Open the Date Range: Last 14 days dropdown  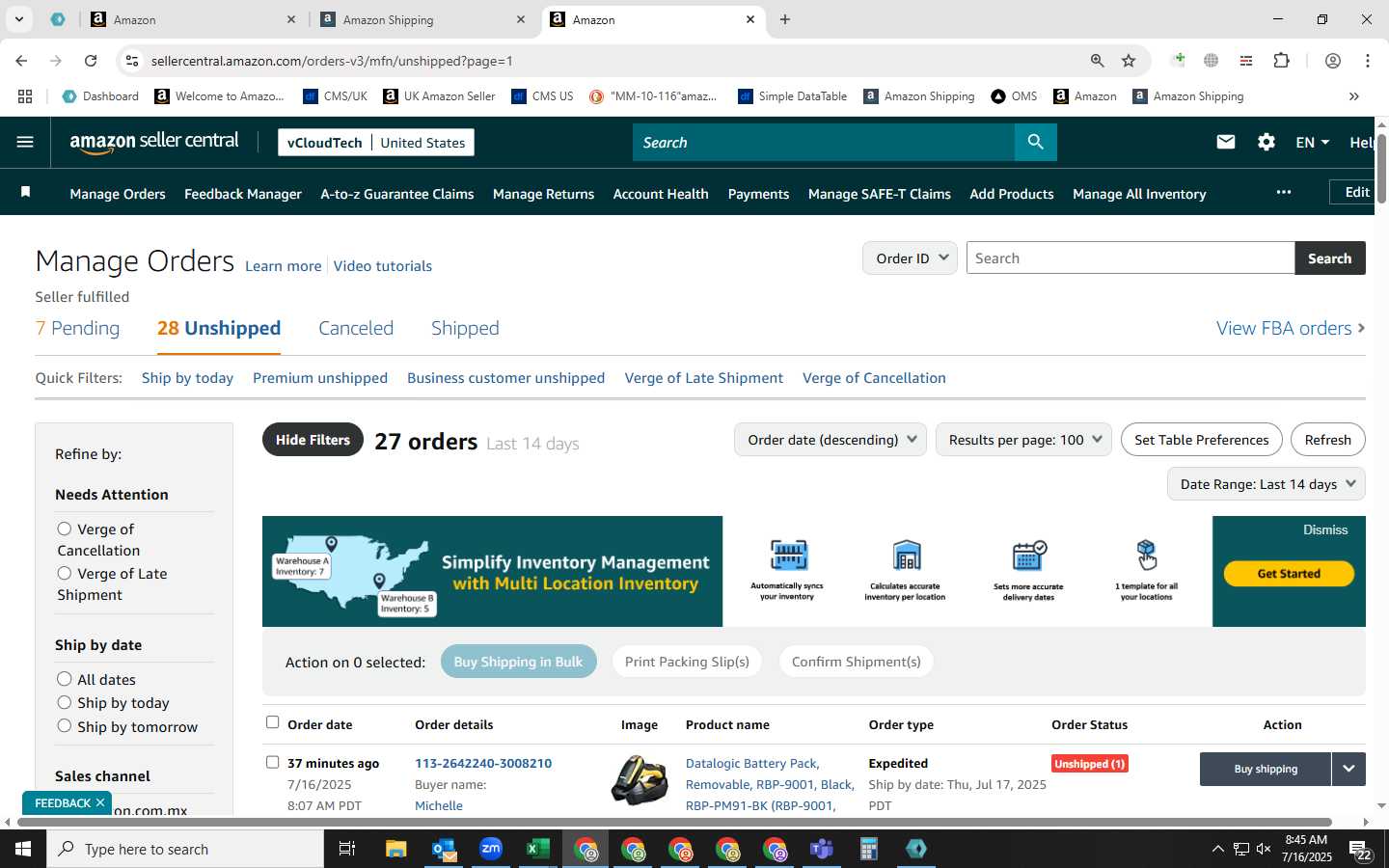[x=1266, y=484]
